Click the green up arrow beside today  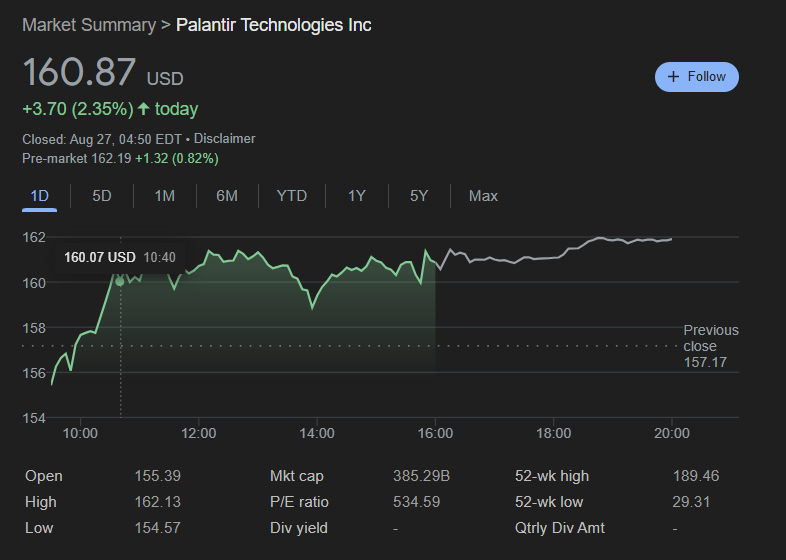[x=144, y=108]
